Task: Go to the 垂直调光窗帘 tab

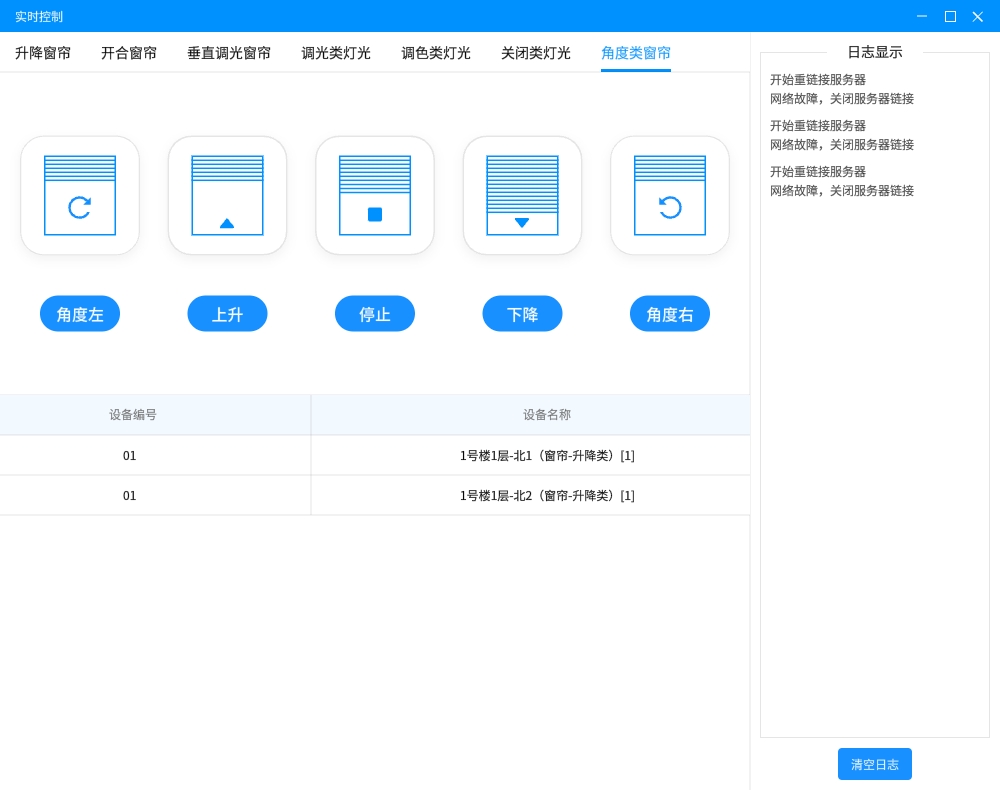Action: 229,53
